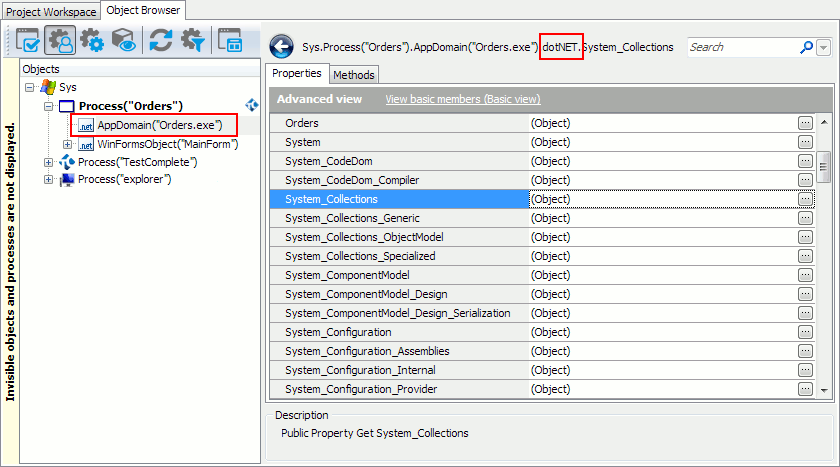The width and height of the screenshot is (840, 467).
Task: Click the gears-only toolbar icon
Action: tap(92, 41)
